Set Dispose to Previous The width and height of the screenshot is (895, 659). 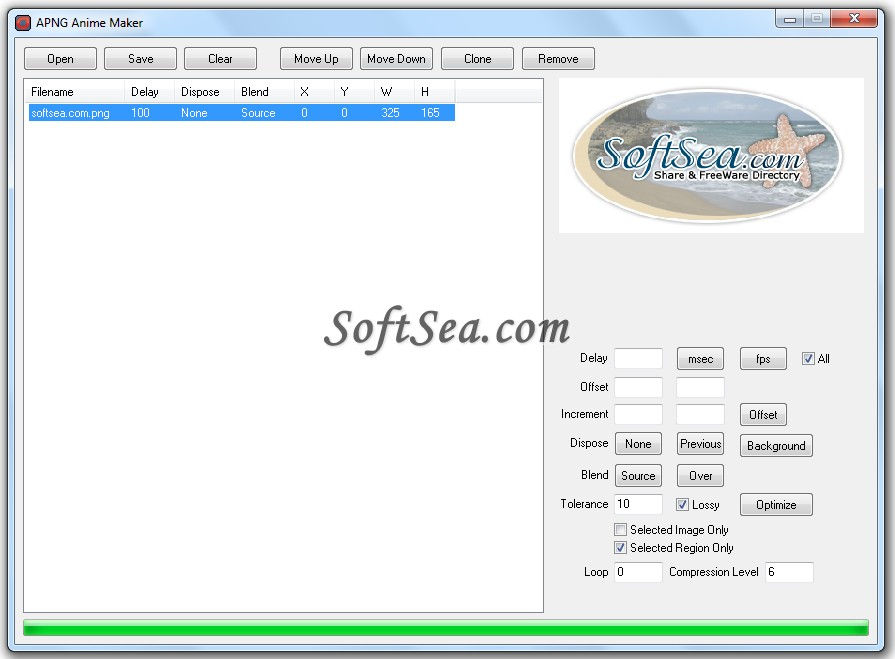click(700, 444)
